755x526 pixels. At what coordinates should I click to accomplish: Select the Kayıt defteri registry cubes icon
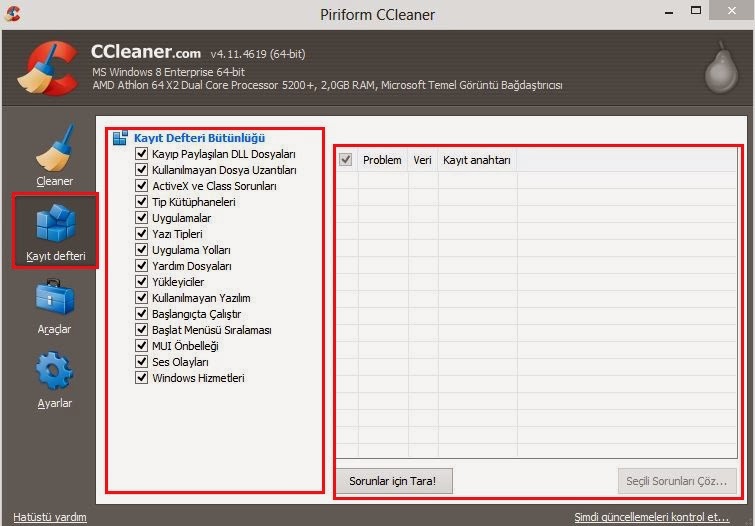click(x=55, y=223)
